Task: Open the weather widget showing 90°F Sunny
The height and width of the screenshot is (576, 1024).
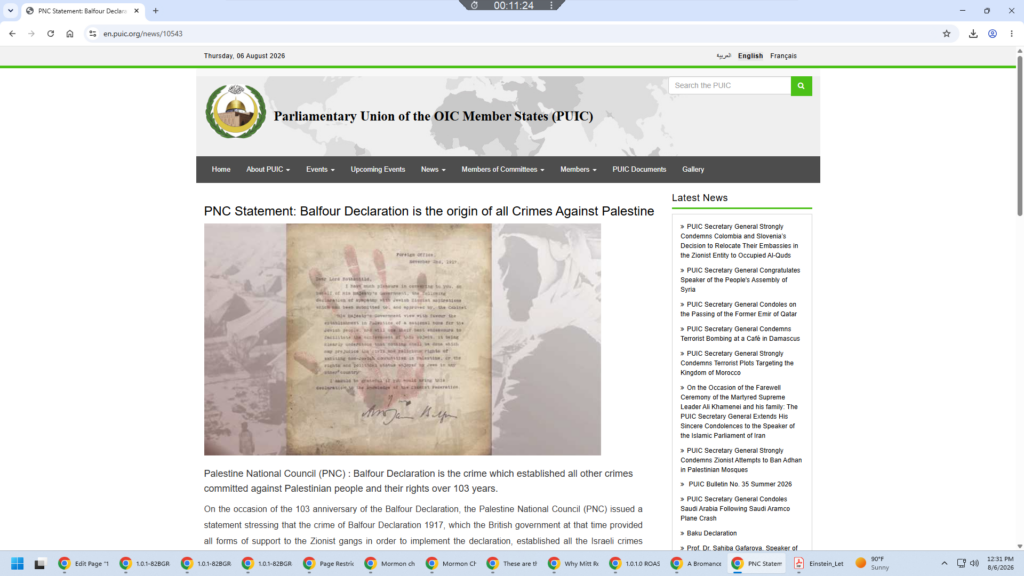Action: [x=873, y=563]
